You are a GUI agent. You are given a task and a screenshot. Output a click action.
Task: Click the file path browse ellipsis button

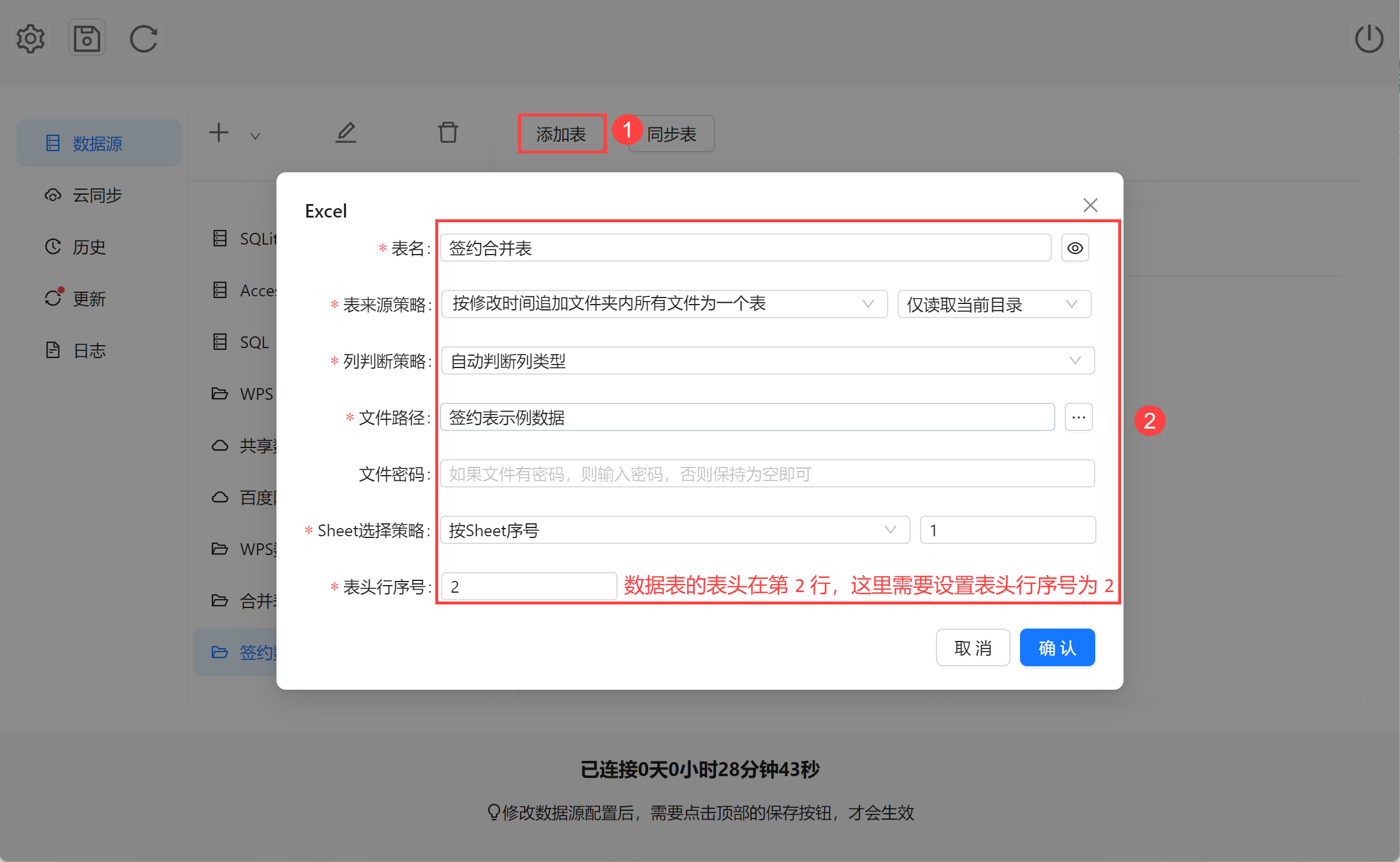tap(1078, 417)
